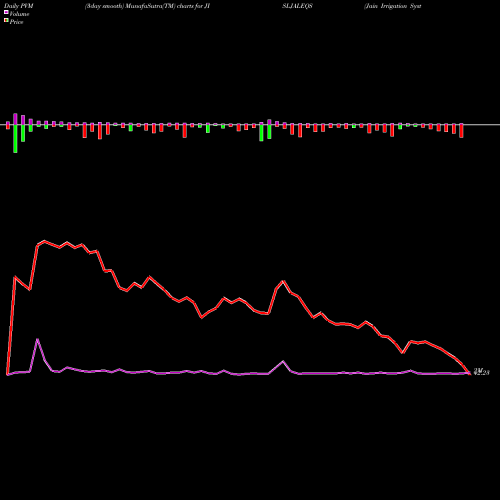Screen dimensions: 500x500
Task: Click the MunafaSutra charts header text
Action: pyautogui.click(x=147, y=6)
